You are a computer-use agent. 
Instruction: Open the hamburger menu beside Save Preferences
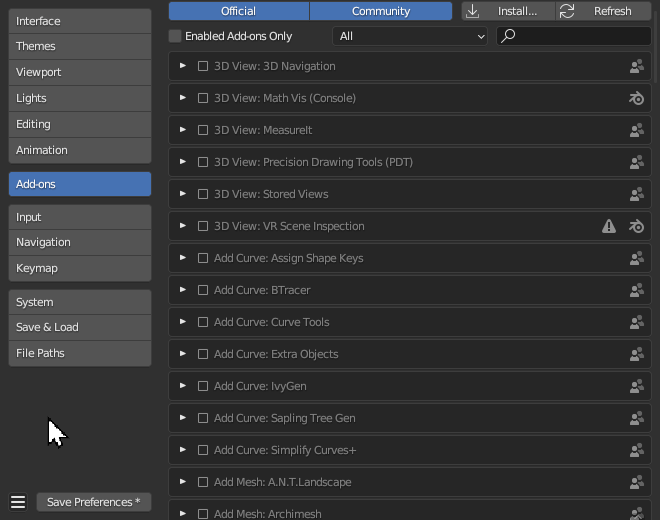(x=18, y=502)
